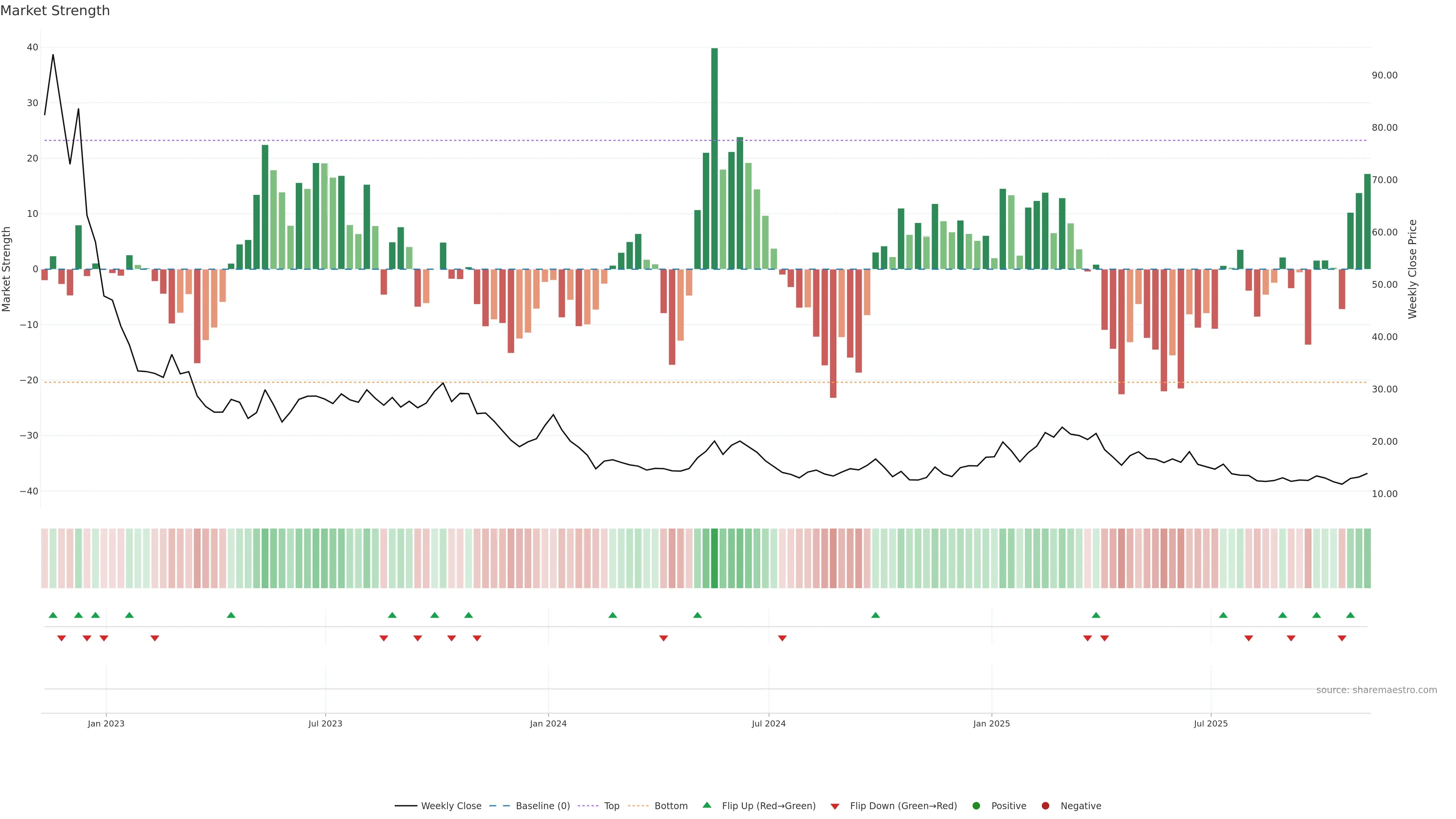Click the leftmost green flip-up triangle marker
Screen dimensions: 1456x819
point(53,615)
